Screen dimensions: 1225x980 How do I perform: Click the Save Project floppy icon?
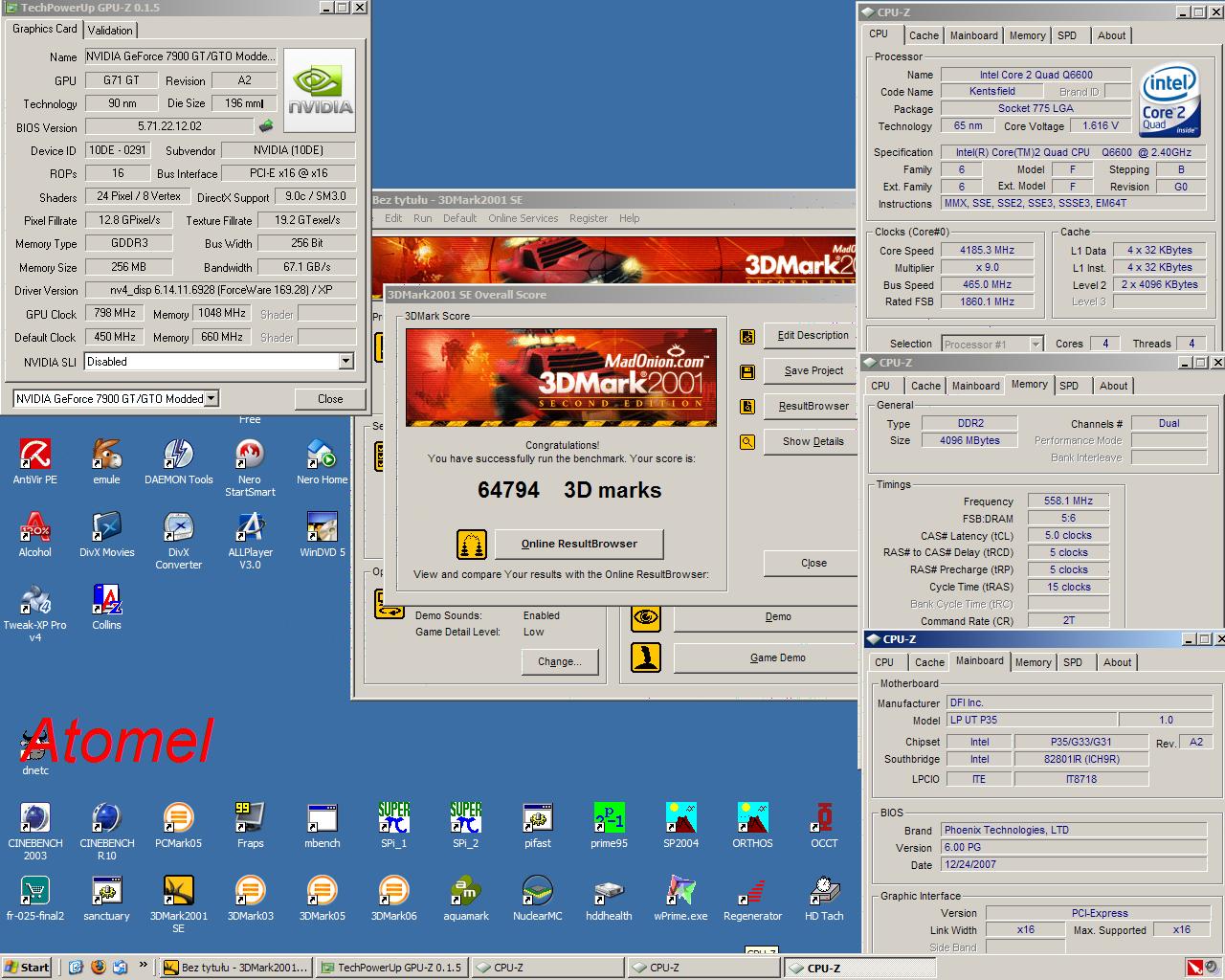tap(746, 371)
